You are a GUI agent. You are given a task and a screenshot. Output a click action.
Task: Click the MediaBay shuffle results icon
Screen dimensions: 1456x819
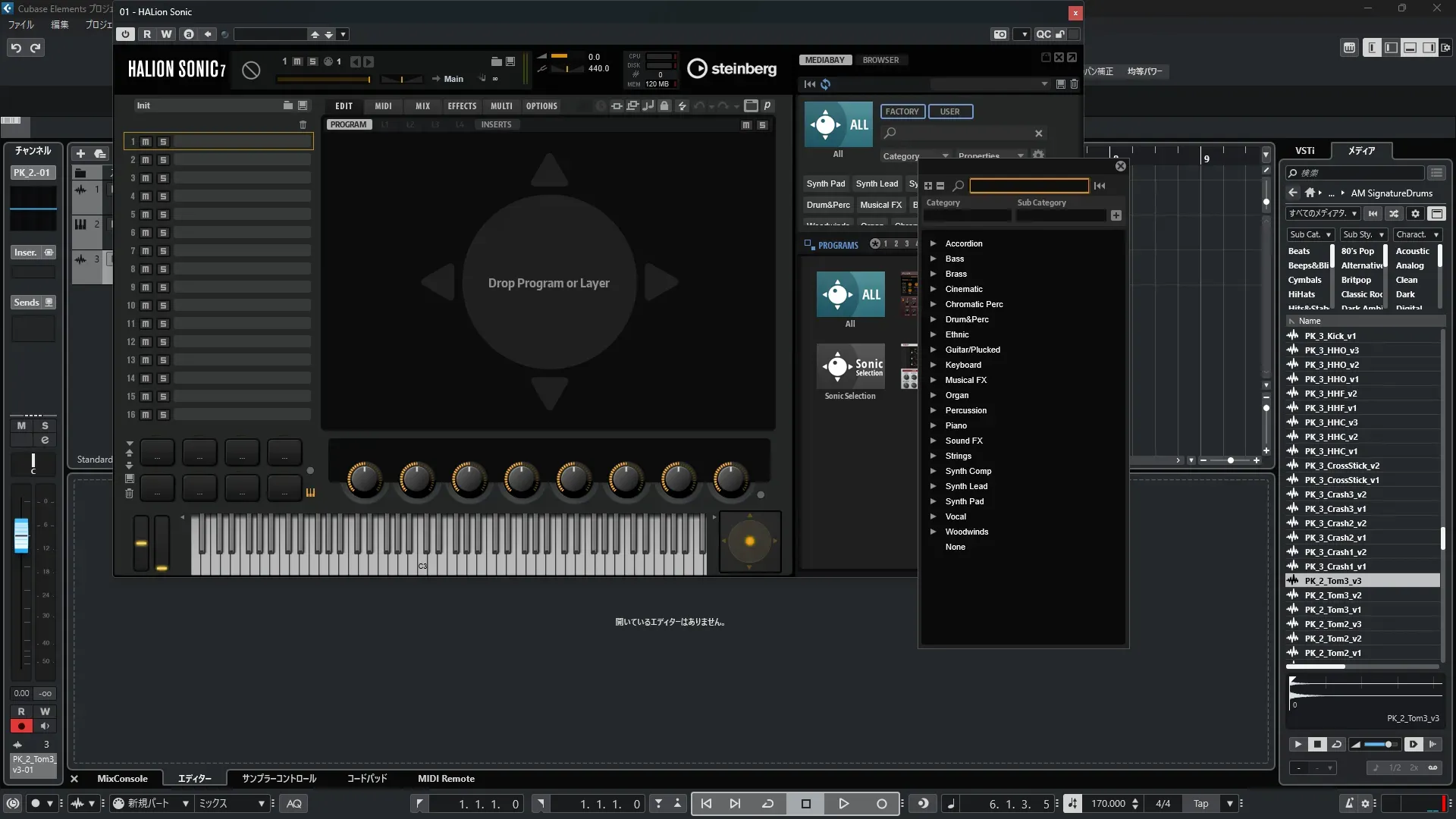click(x=1394, y=214)
